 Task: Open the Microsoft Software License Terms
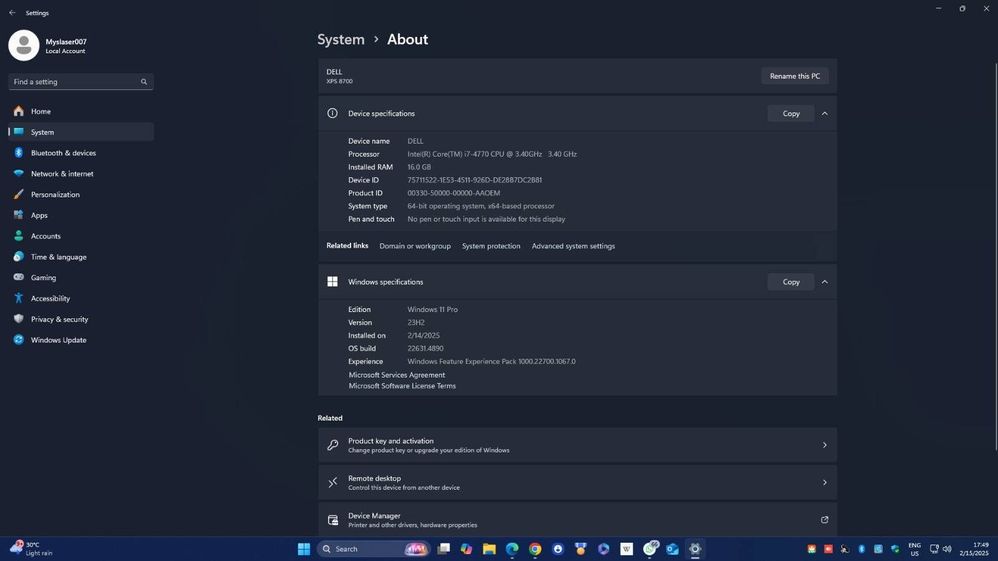coord(402,386)
